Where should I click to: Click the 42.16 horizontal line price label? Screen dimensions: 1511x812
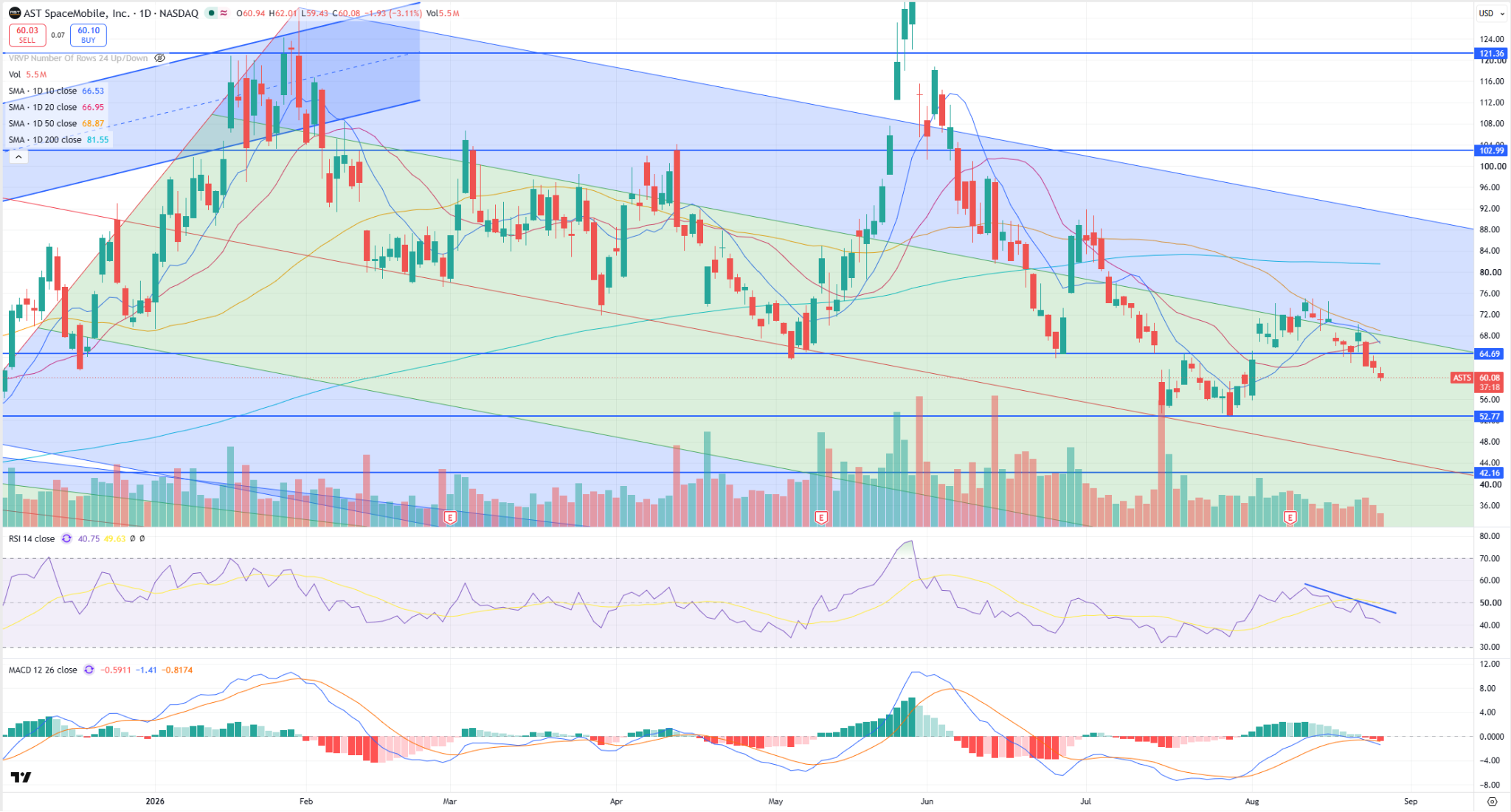1490,473
